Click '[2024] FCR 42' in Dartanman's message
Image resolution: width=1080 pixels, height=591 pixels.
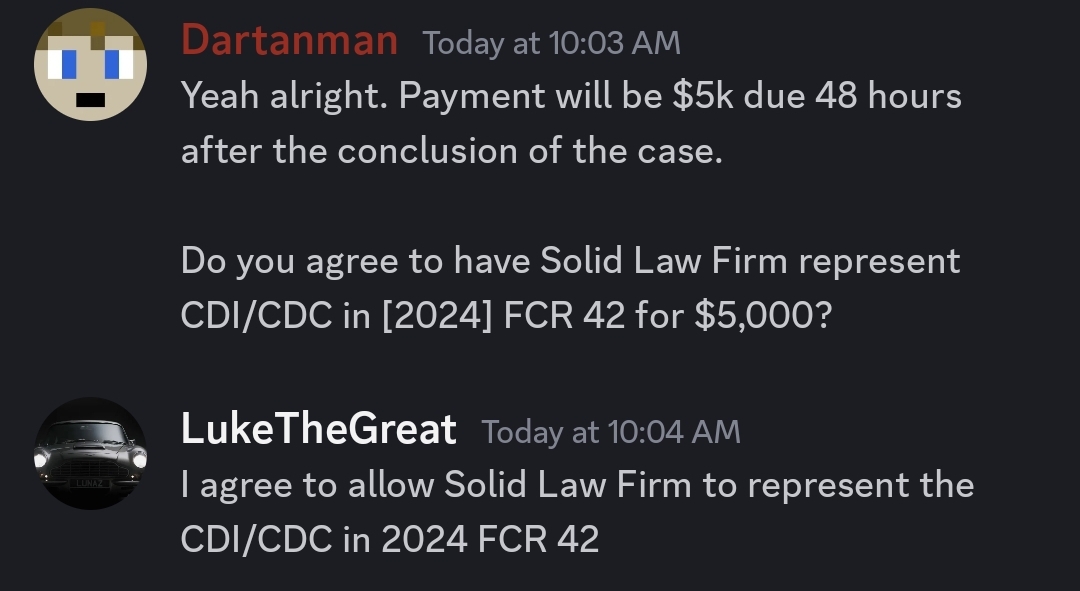pos(503,316)
